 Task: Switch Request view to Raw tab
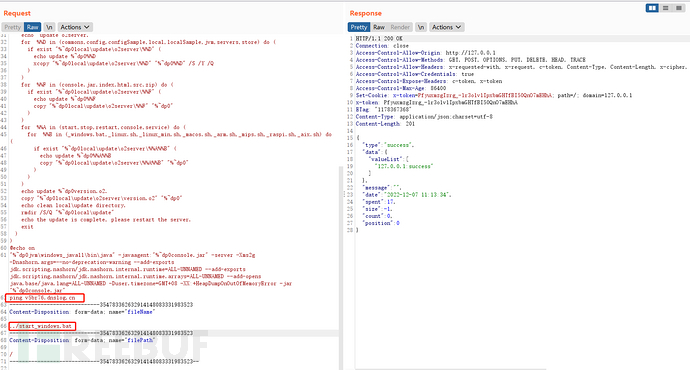click(x=33, y=27)
